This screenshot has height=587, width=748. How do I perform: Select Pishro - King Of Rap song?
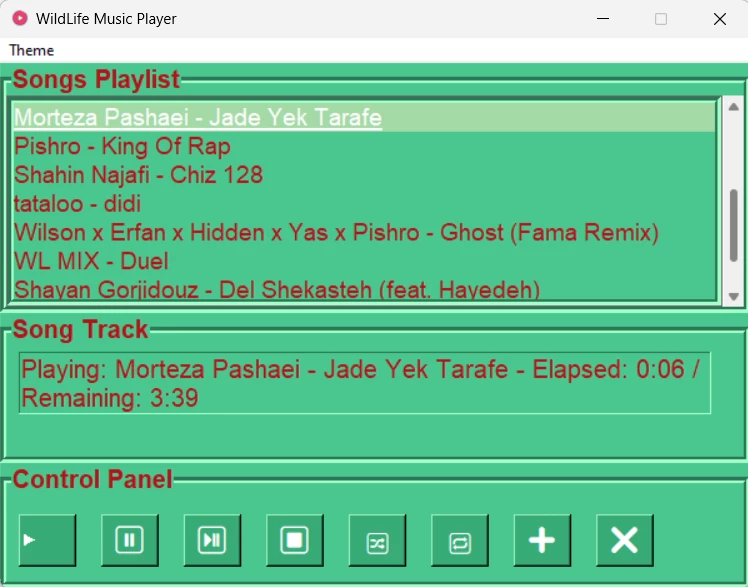click(122, 147)
